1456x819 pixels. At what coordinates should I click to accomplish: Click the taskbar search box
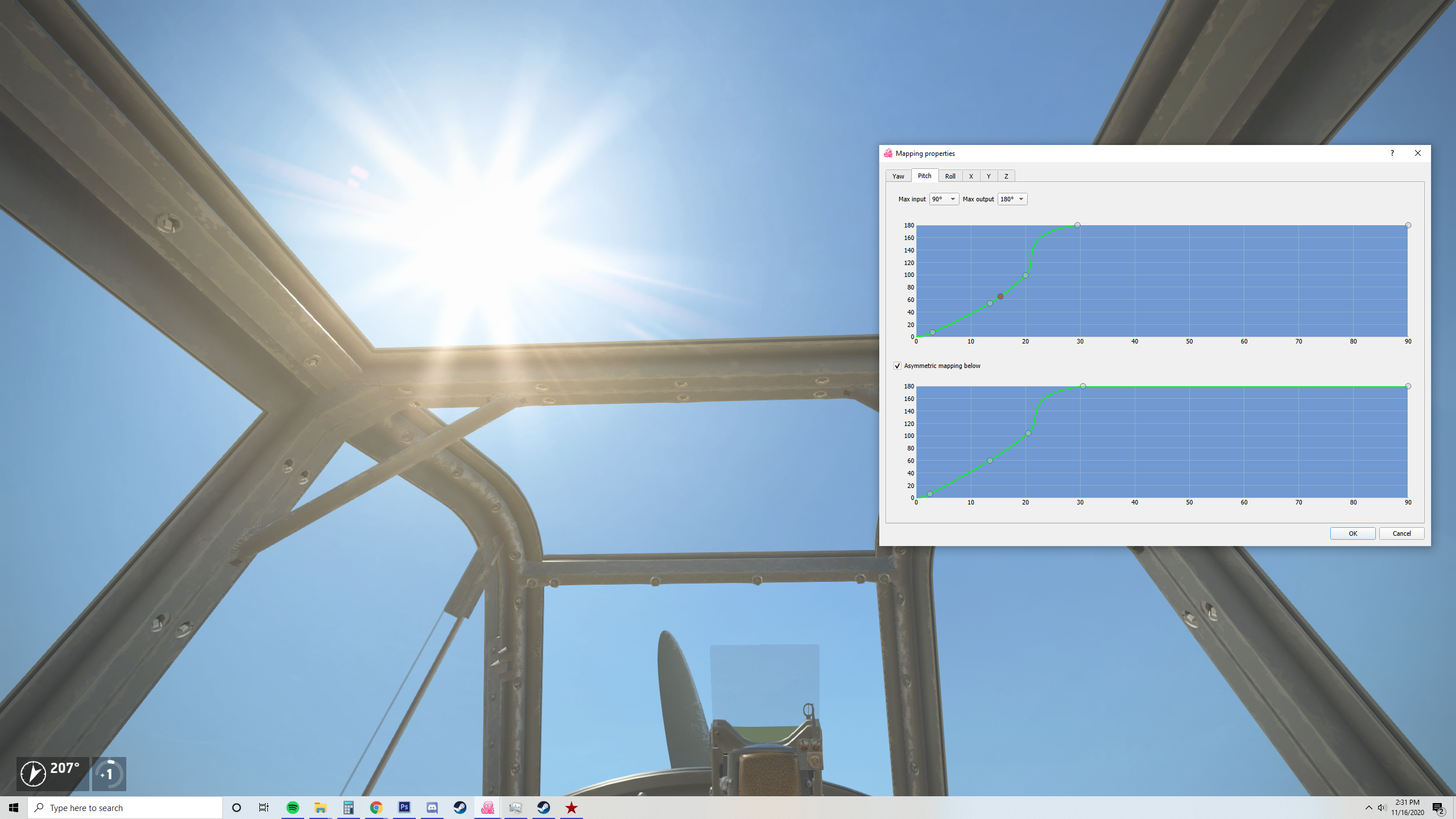[125, 808]
